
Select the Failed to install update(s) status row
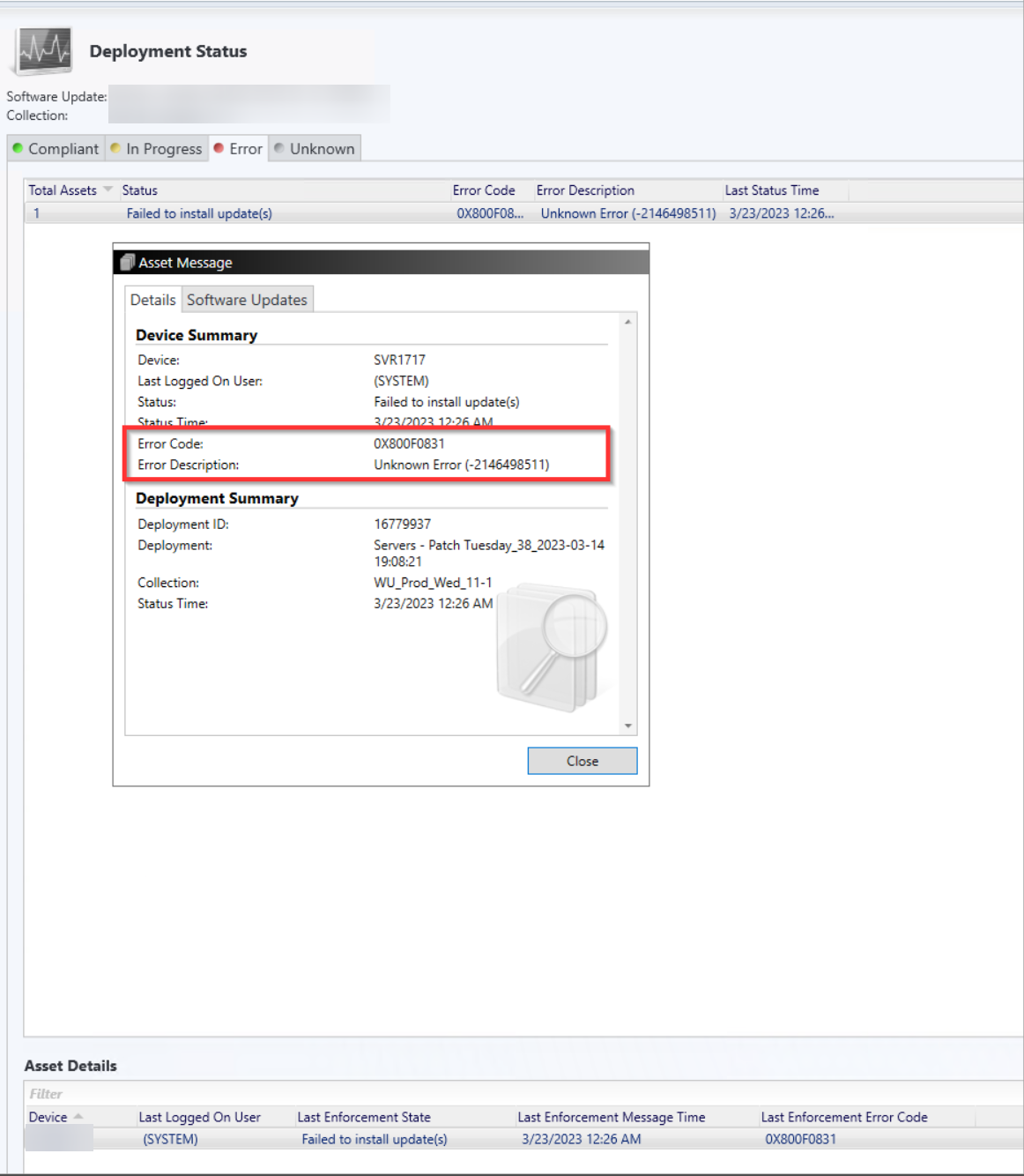(199, 213)
